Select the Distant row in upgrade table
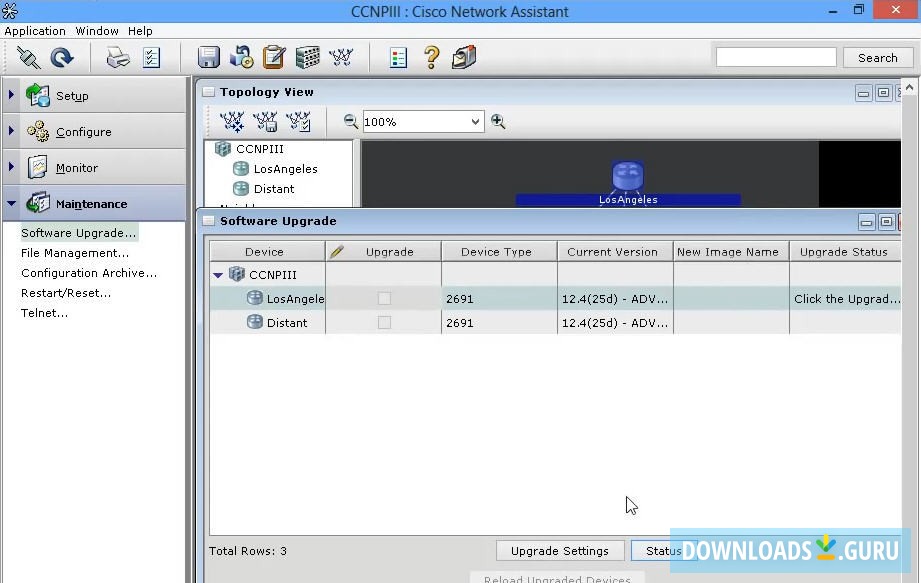This screenshot has width=921, height=583. pos(555,323)
